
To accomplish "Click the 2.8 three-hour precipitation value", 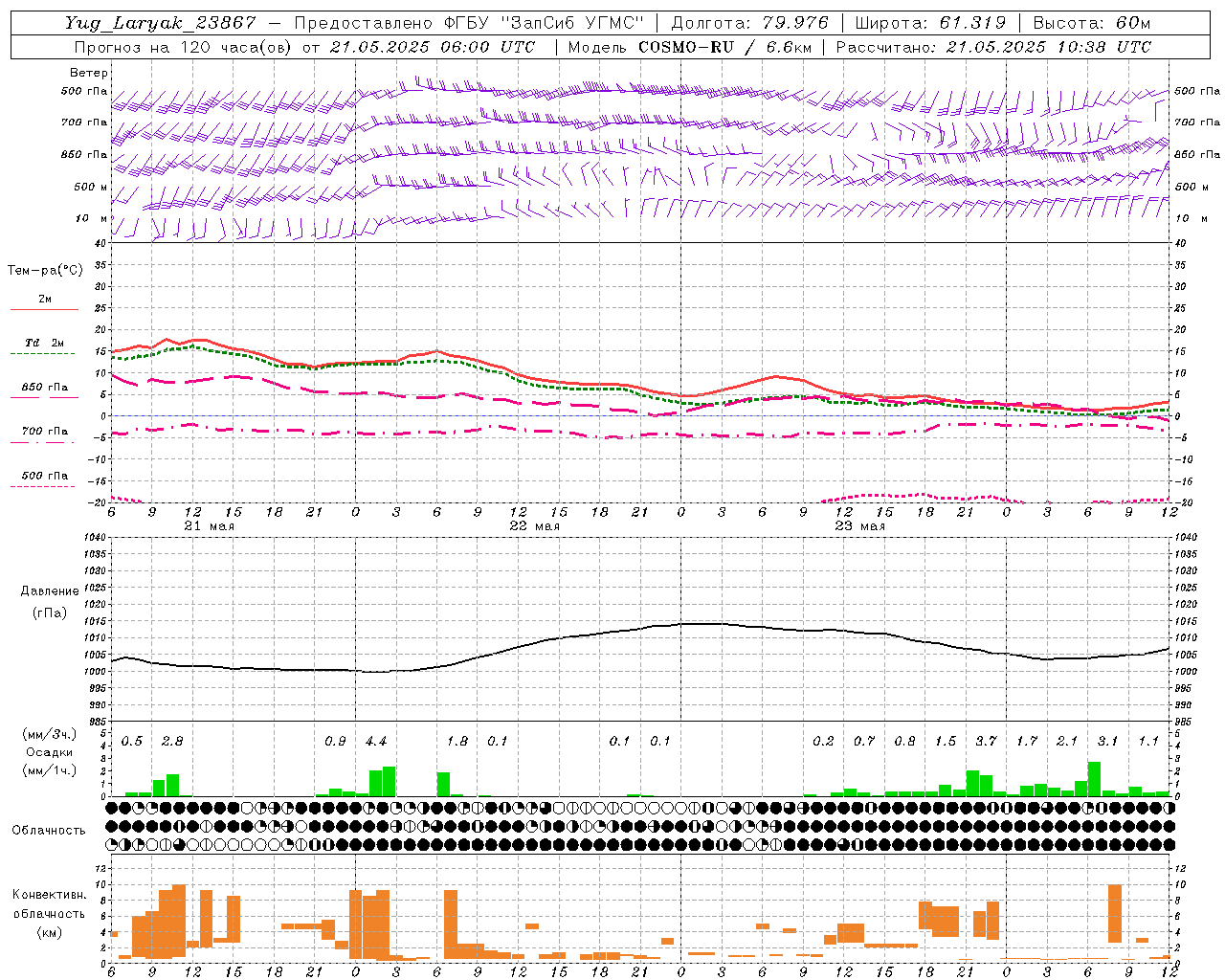I will point(172,742).
